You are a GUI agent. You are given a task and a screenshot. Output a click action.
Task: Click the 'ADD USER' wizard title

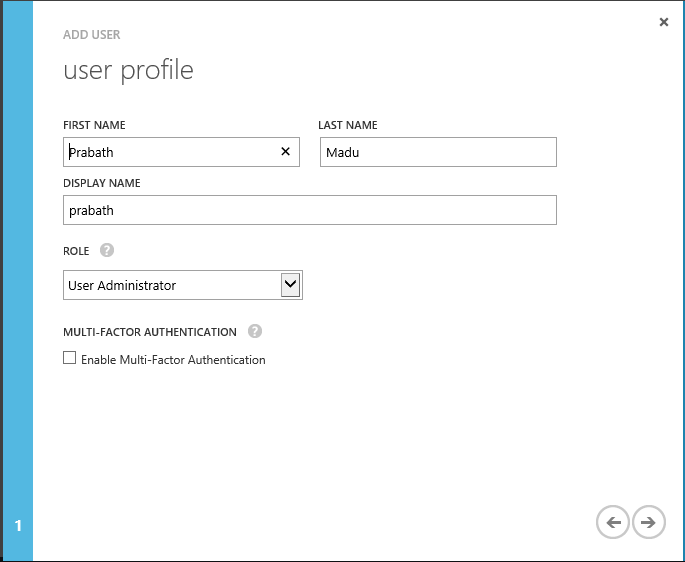[91, 35]
